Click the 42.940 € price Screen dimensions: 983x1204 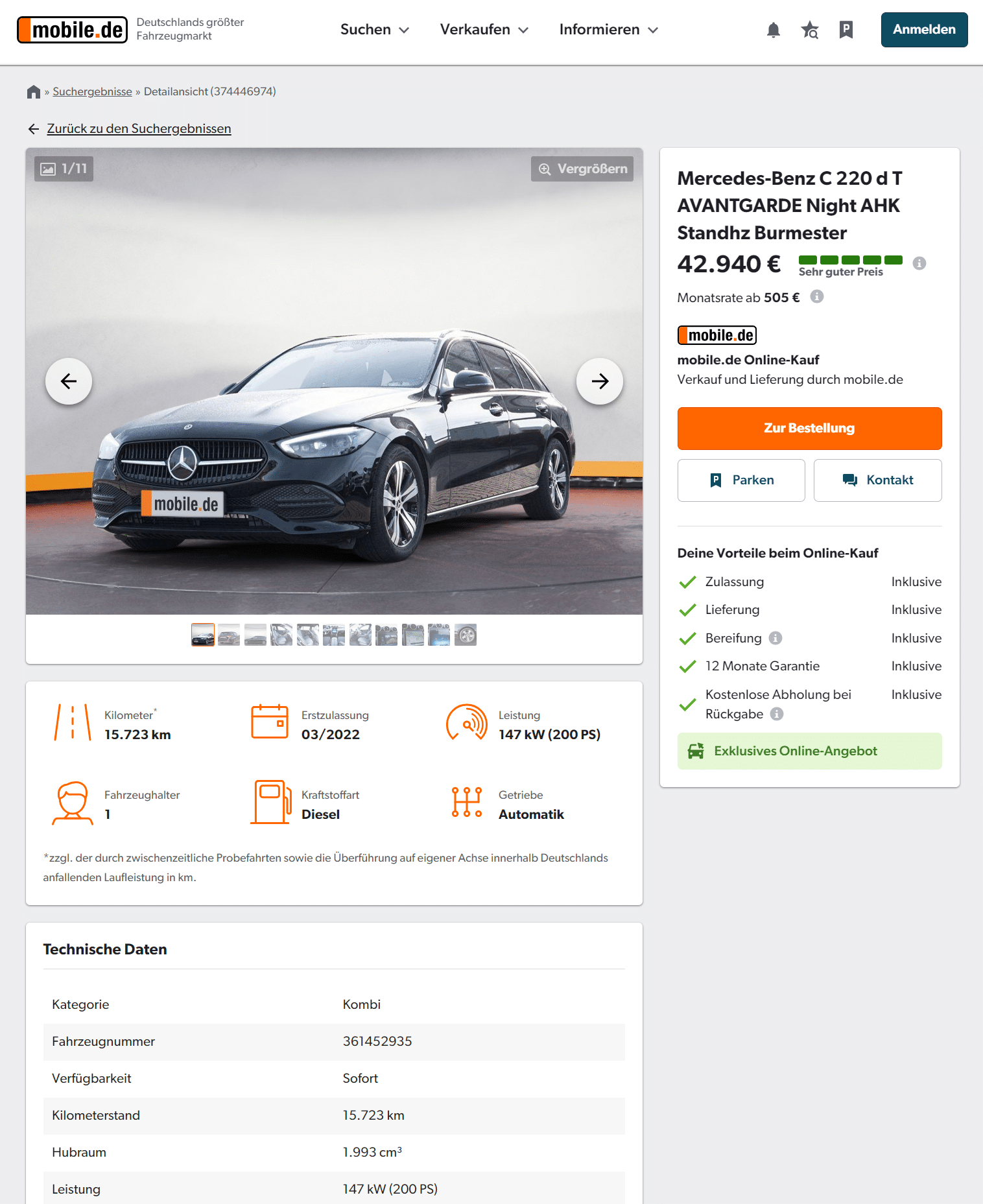point(729,265)
